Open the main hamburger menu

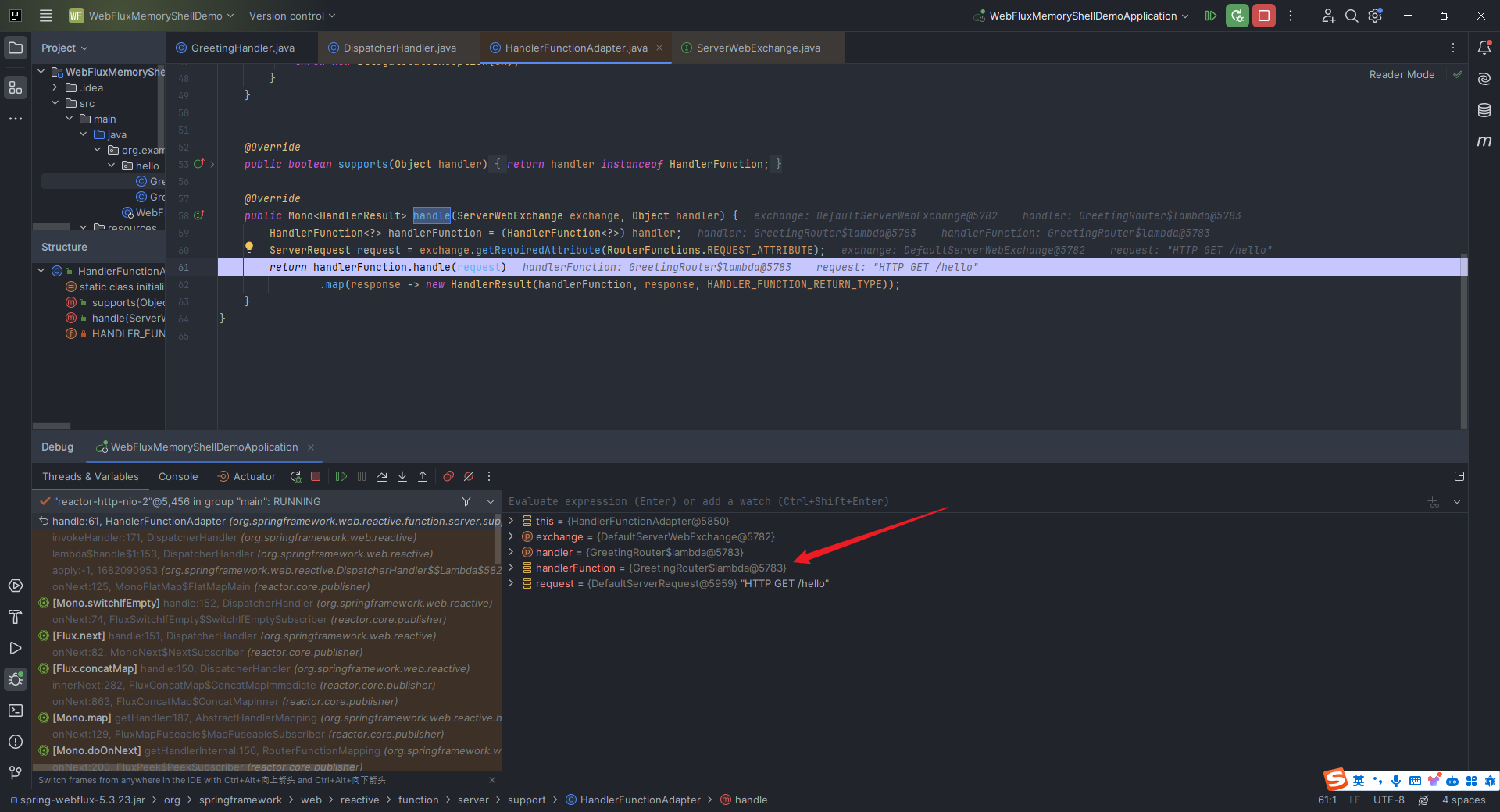point(46,16)
